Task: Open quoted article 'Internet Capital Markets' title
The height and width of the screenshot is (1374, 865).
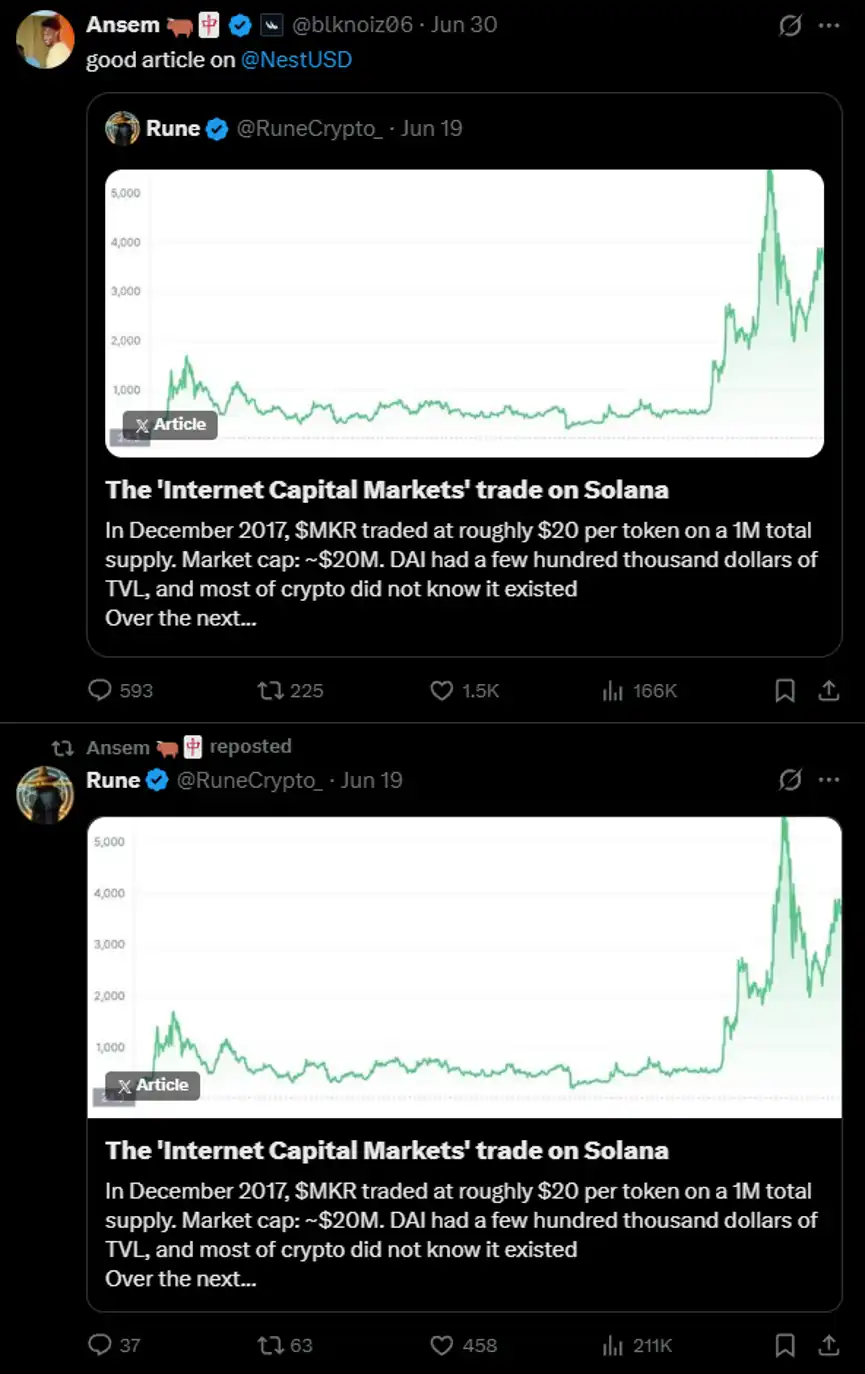Action: pos(387,490)
